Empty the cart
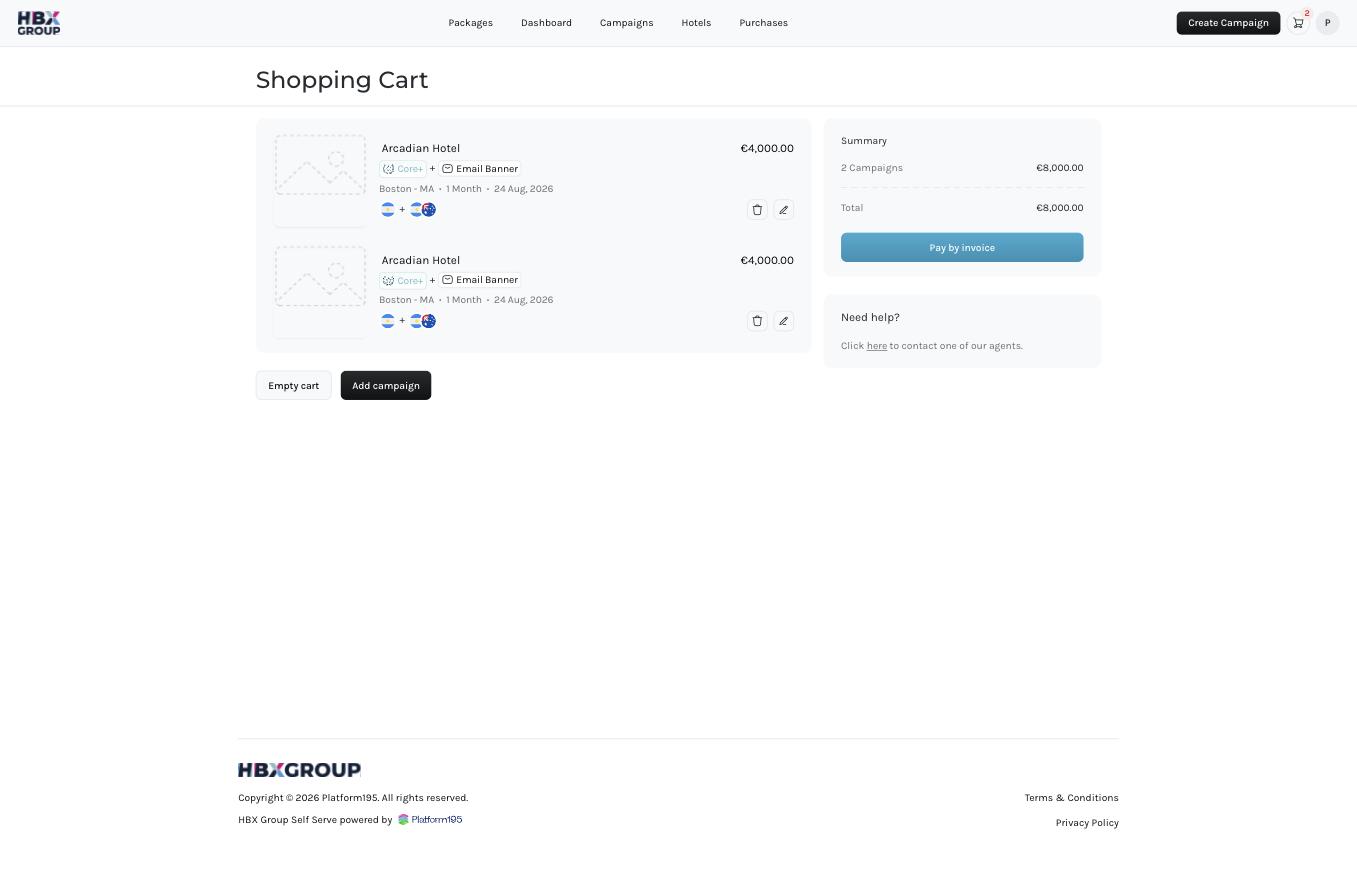Image resolution: width=1357 pixels, height=896 pixels. point(293,386)
